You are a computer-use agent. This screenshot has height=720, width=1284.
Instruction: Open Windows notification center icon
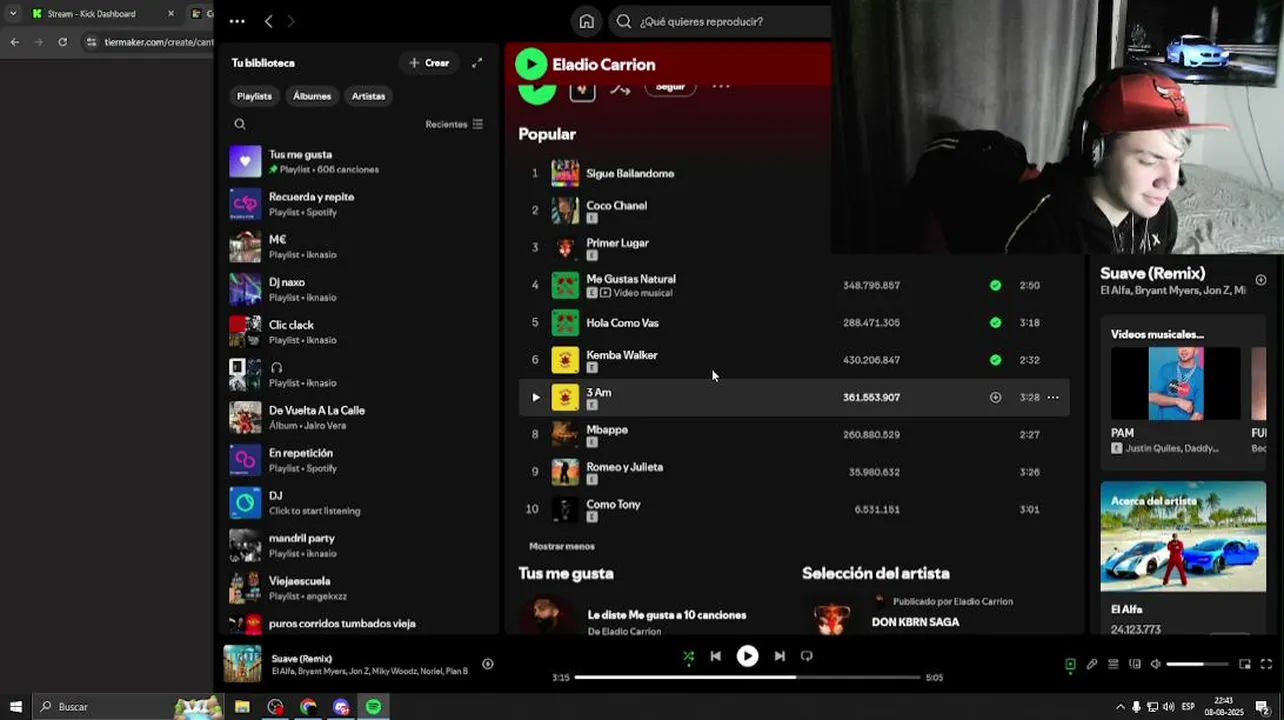pyautogui.click(x=1262, y=707)
